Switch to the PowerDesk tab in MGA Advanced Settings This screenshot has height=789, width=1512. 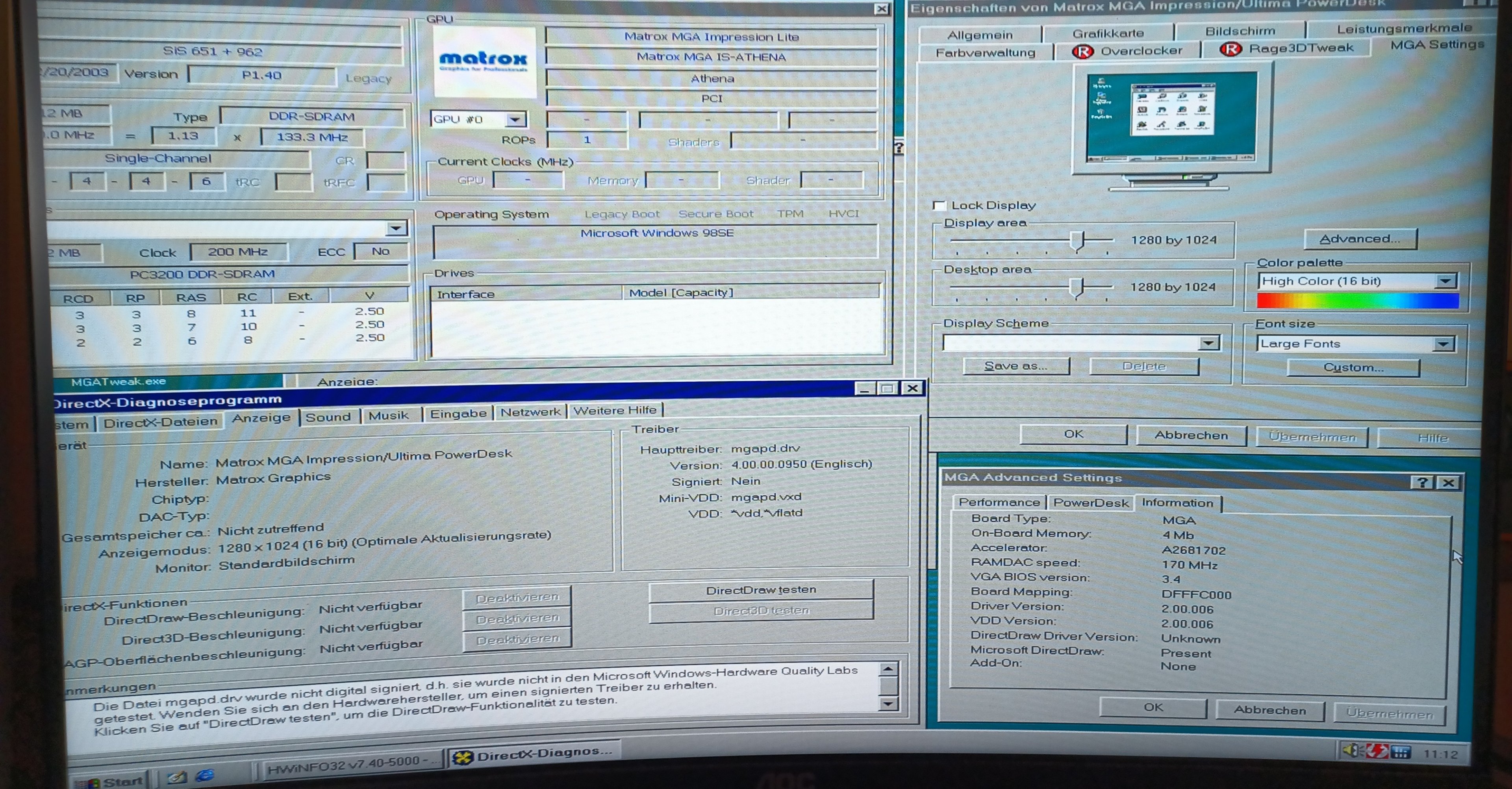pos(1091,502)
